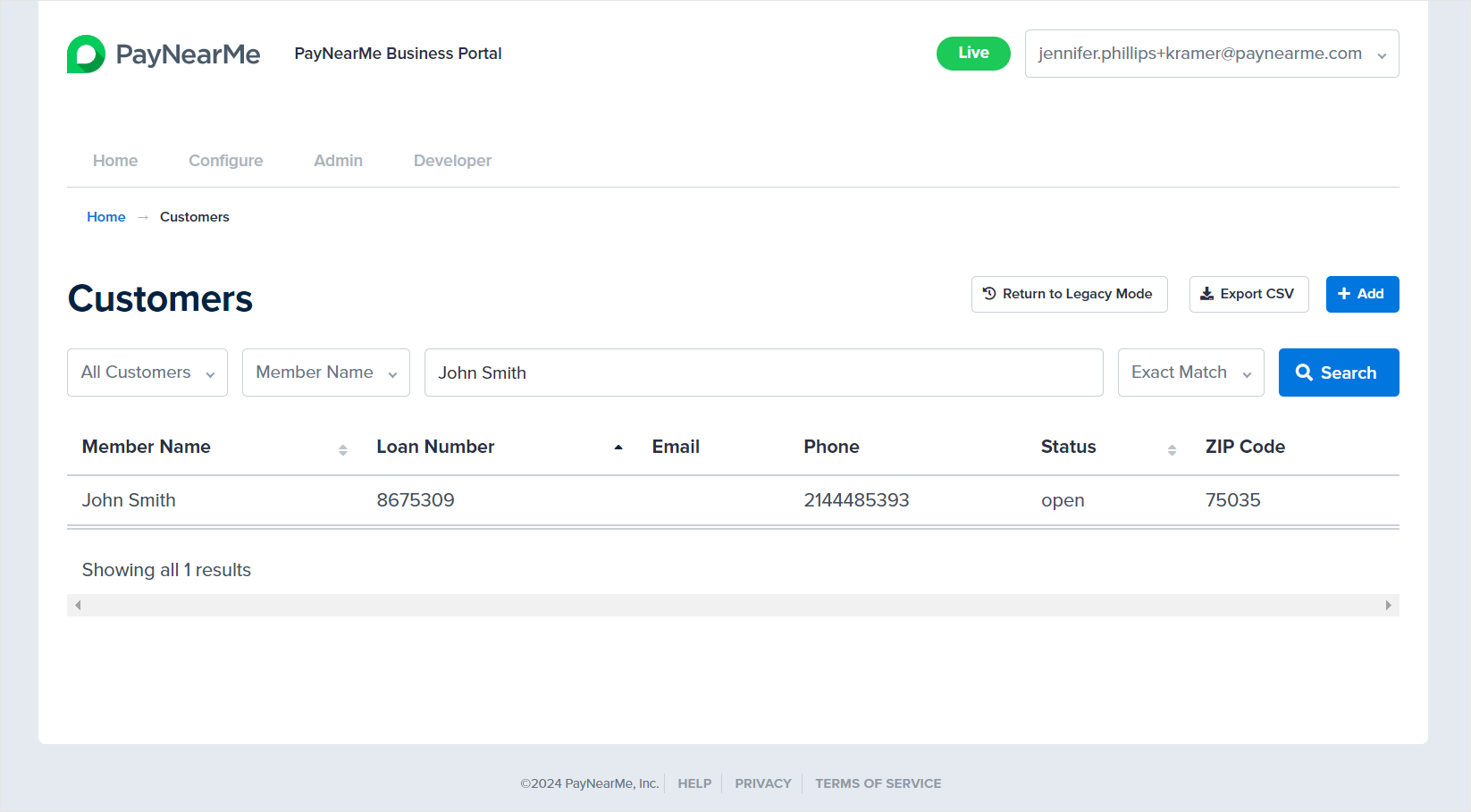Export the customer list as CSV
The width and height of the screenshot is (1471, 812).
coord(1248,294)
